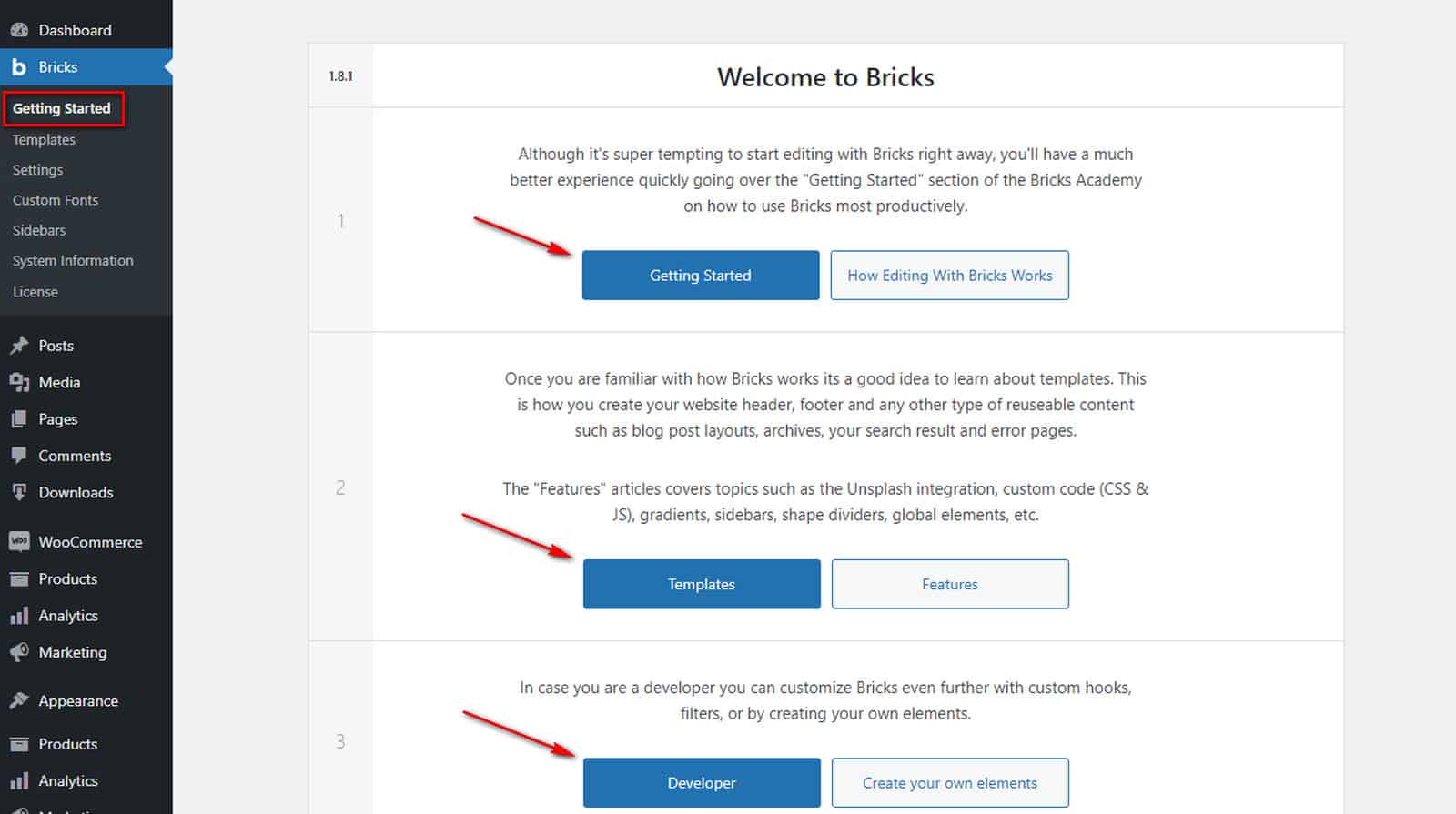This screenshot has height=814, width=1456.
Task: Go to Bricks Settings submenu item
Action: tap(37, 170)
